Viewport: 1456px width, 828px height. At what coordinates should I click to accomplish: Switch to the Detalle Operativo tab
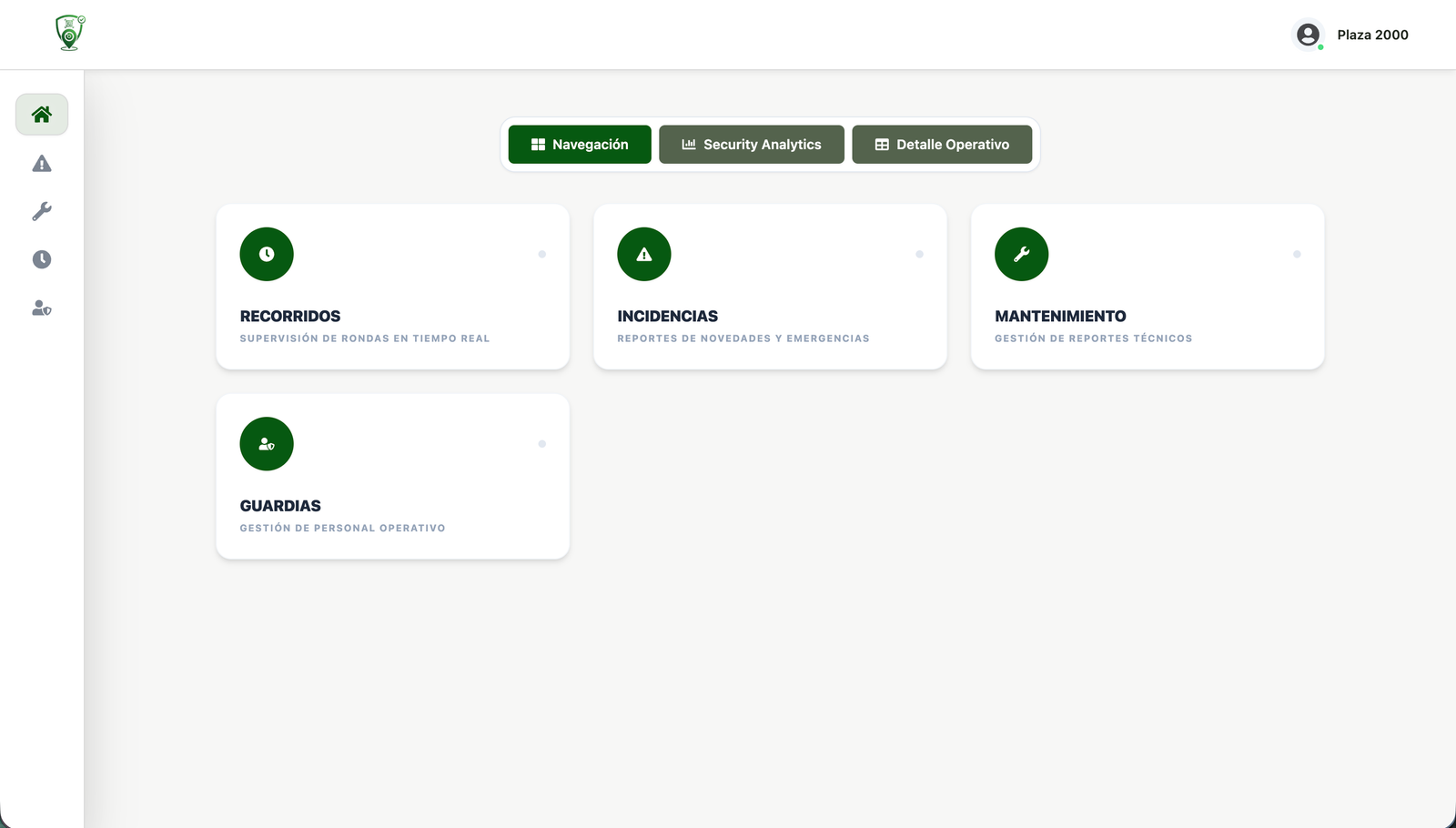[942, 145]
